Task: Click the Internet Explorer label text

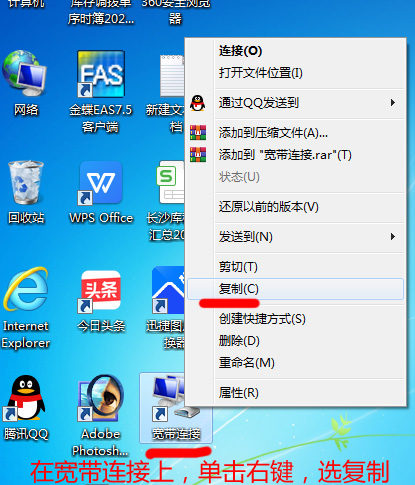Action: tap(26, 334)
